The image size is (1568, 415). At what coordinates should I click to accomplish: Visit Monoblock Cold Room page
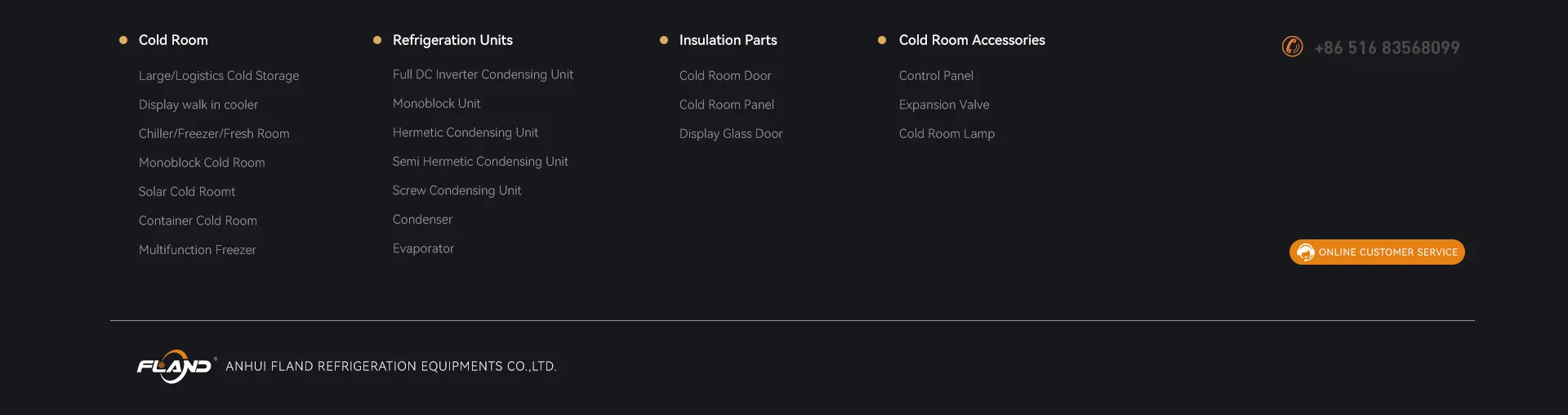[x=202, y=163]
